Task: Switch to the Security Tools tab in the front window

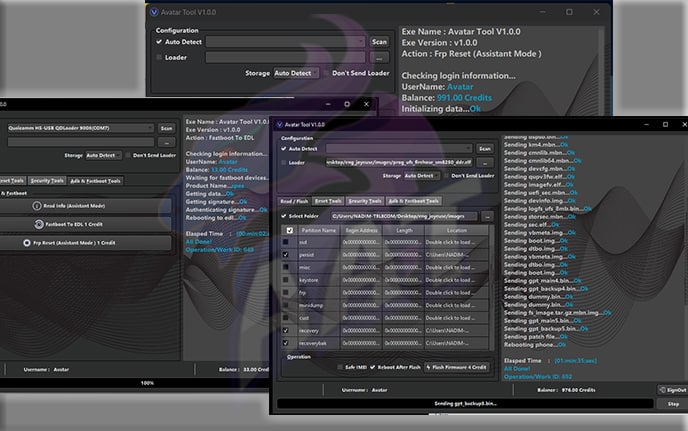Action: tap(365, 201)
